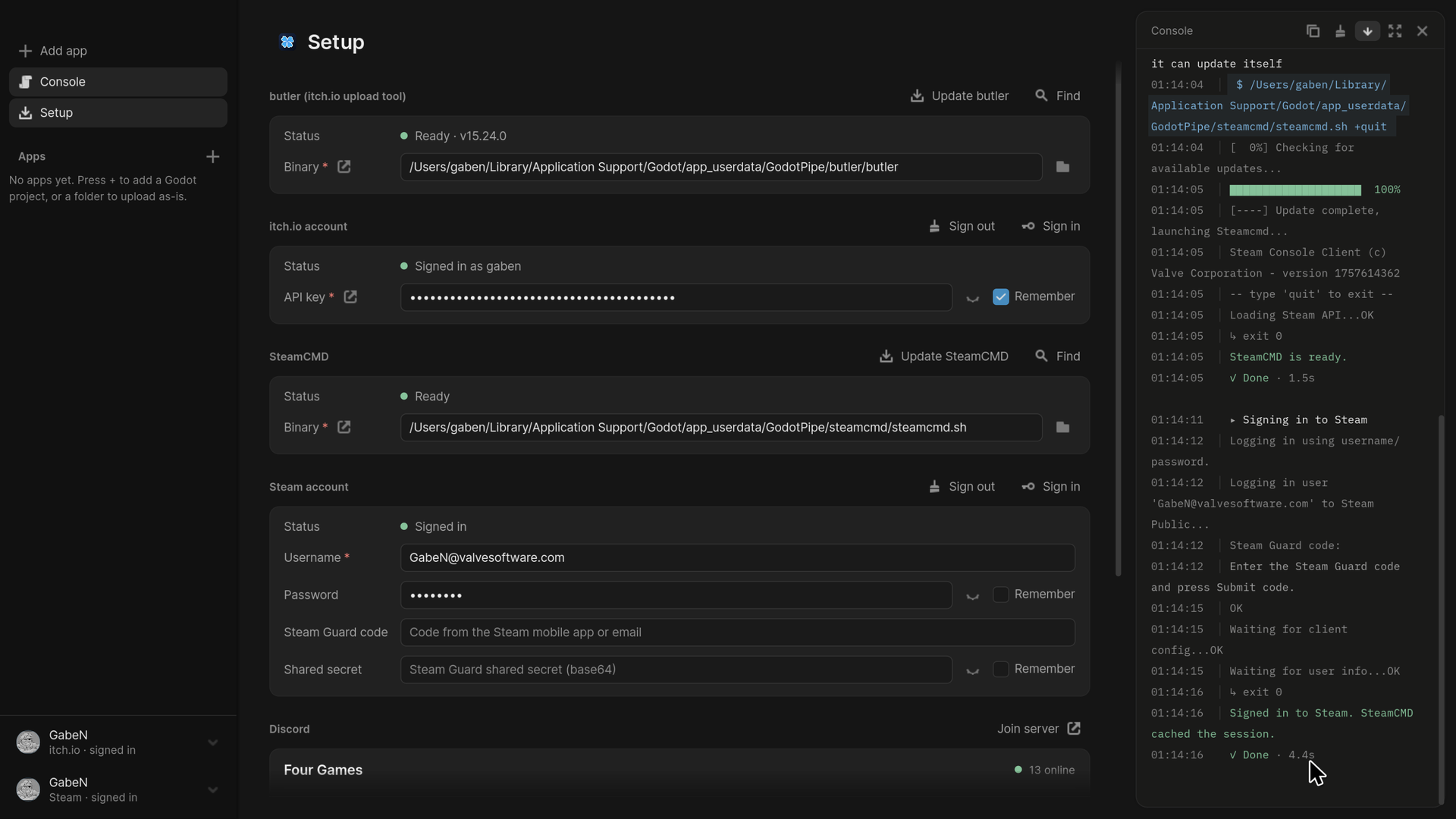Clear the console with broom icon

pos(1340,31)
